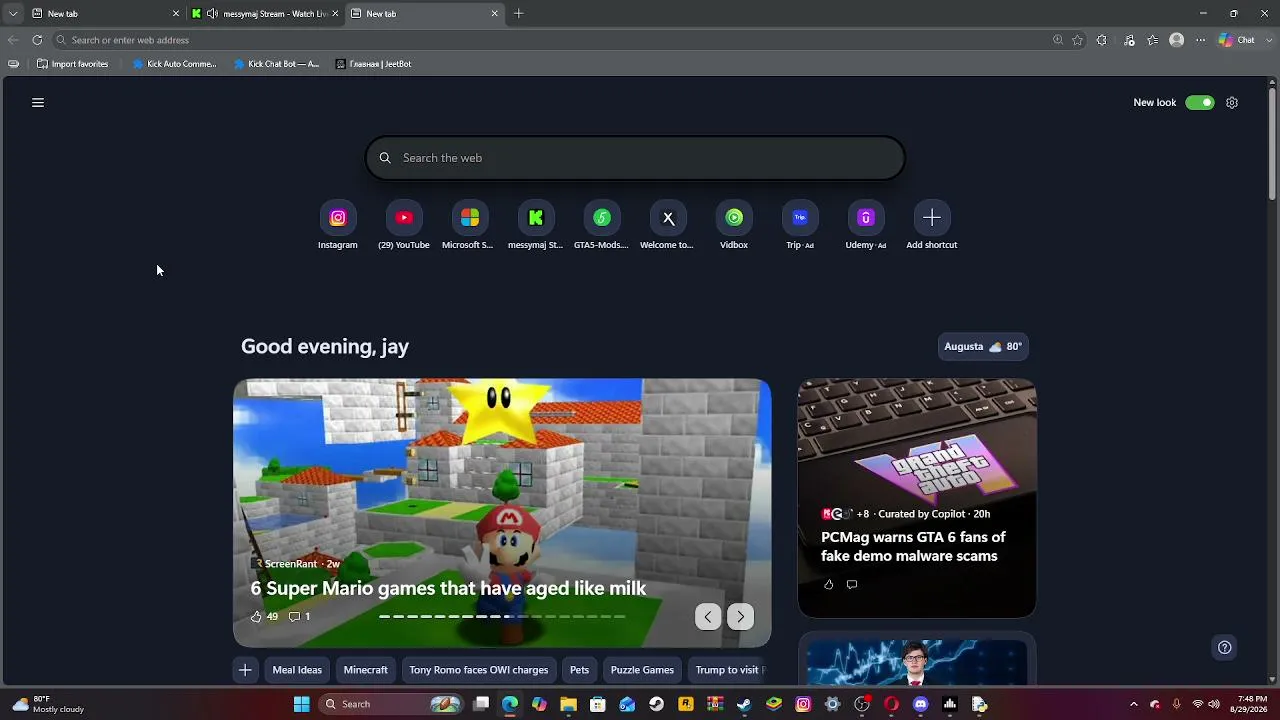
Task: Select the Meal Ideas topic chip
Action: coord(297,670)
